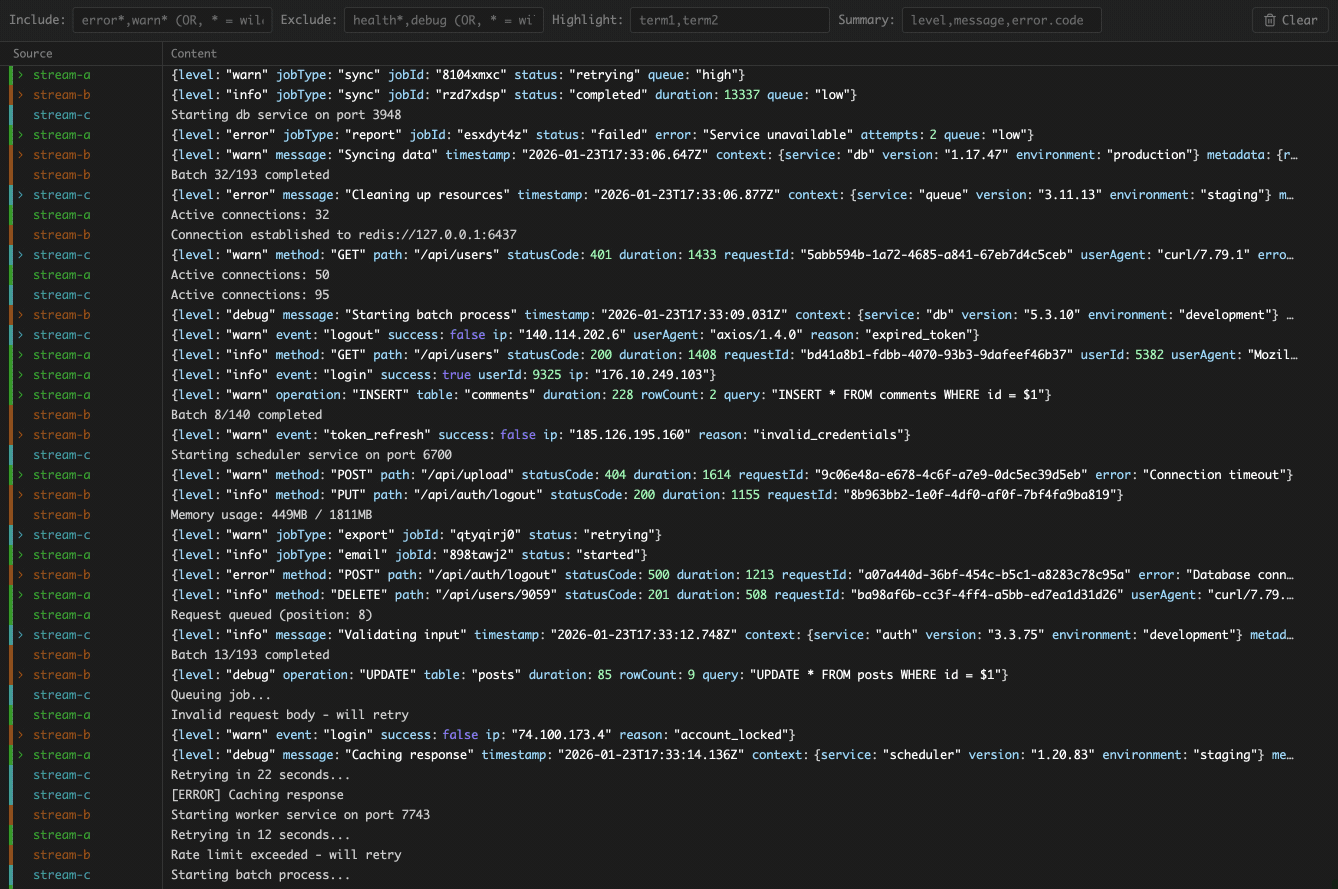Click the Content column header
1338x889 pixels.
[193, 53]
